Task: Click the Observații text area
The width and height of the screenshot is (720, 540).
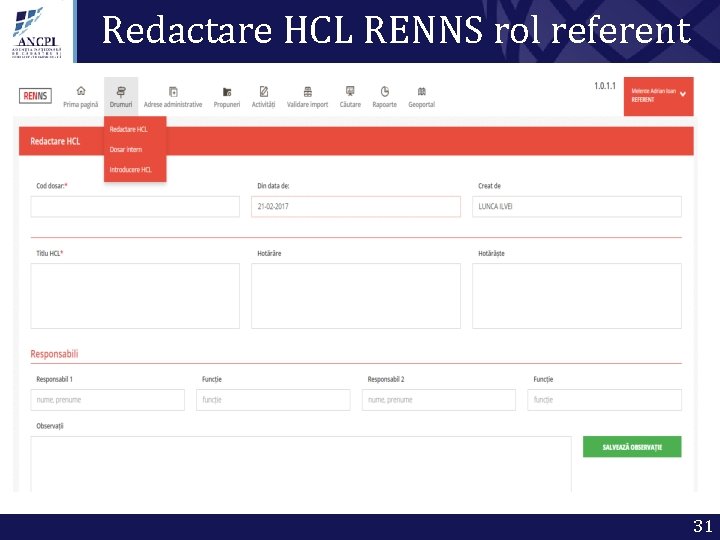Action: coord(301,464)
